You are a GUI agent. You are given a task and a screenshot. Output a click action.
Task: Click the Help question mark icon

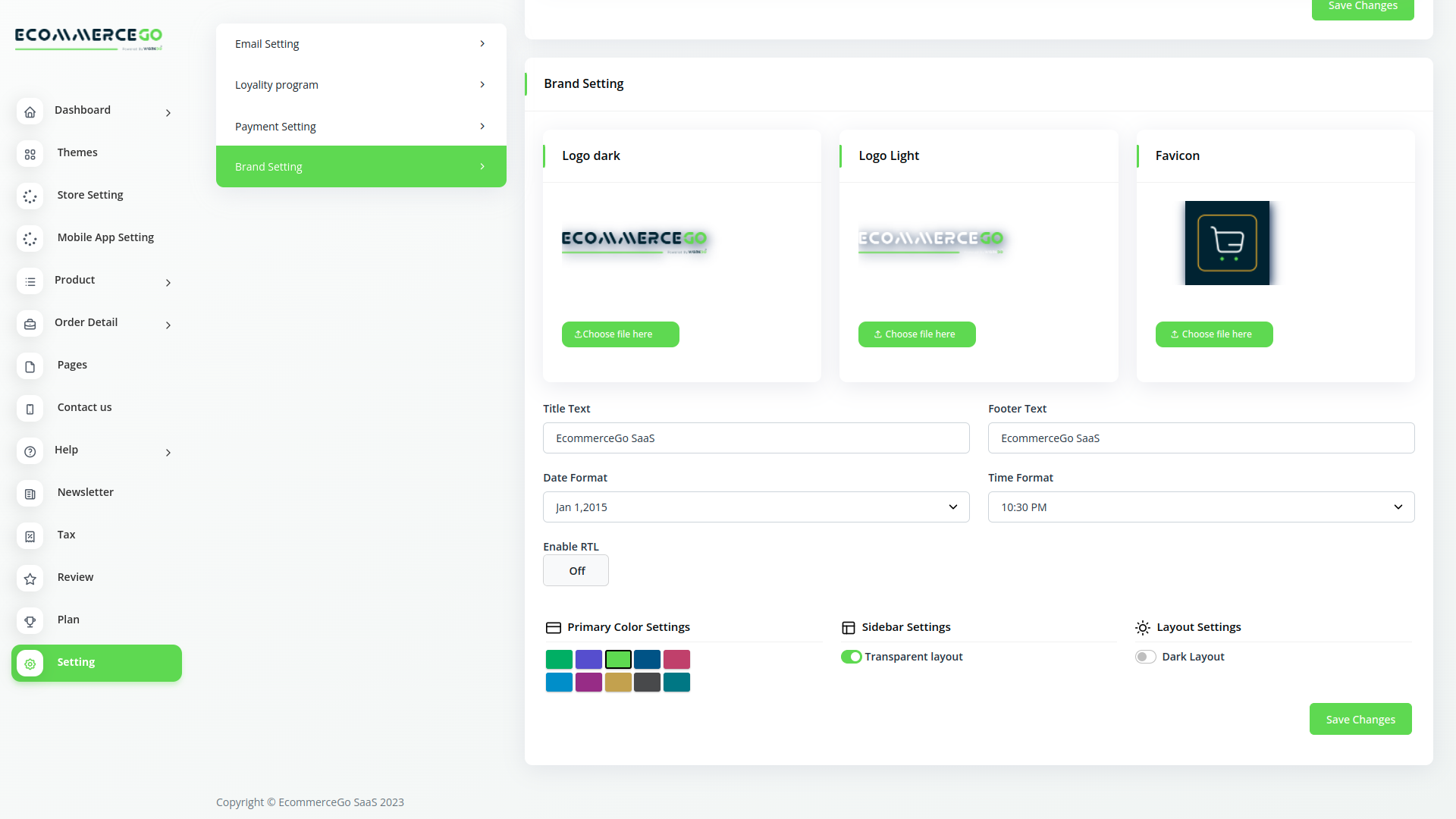coord(30,452)
